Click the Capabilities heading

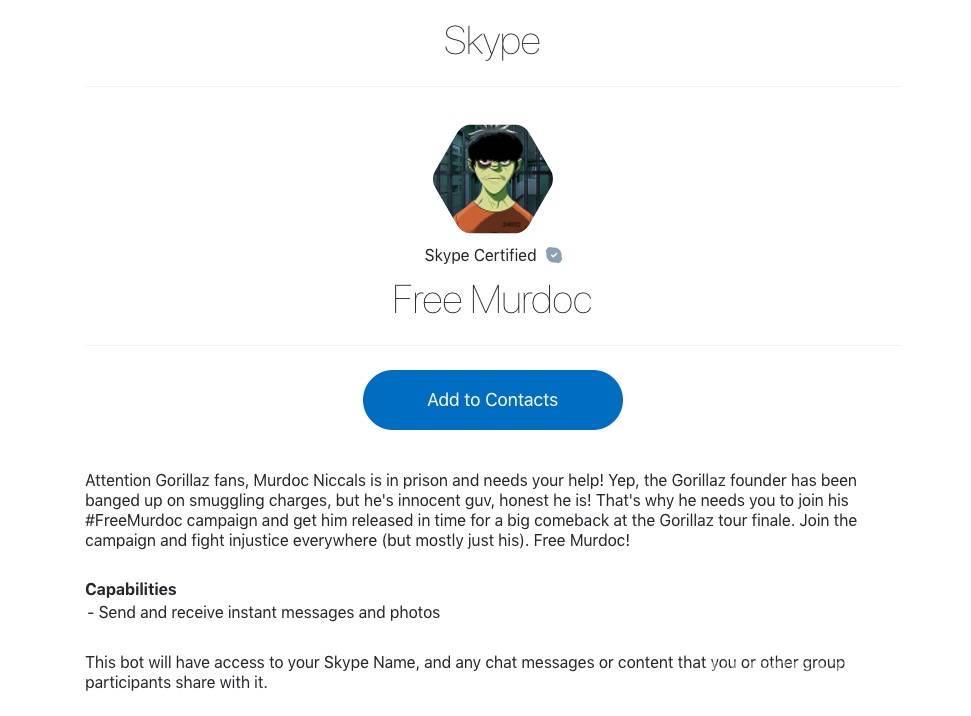point(131,589)
